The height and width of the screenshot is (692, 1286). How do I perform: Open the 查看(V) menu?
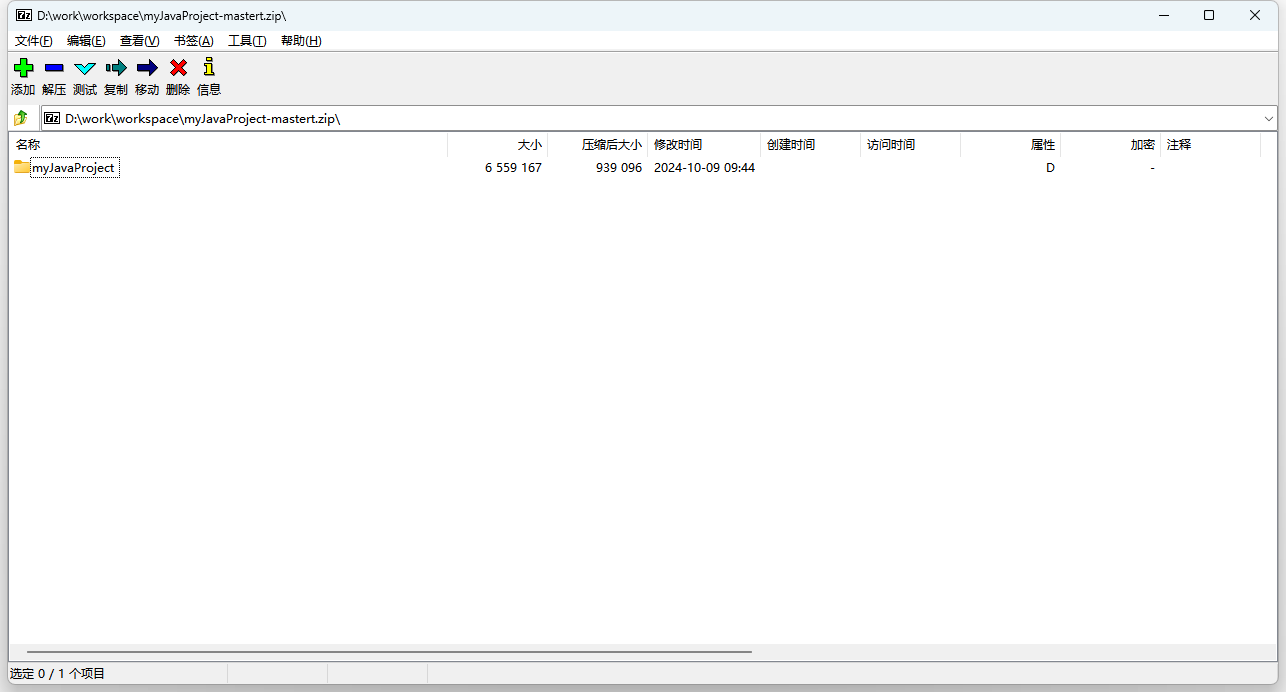coord(139,41)
